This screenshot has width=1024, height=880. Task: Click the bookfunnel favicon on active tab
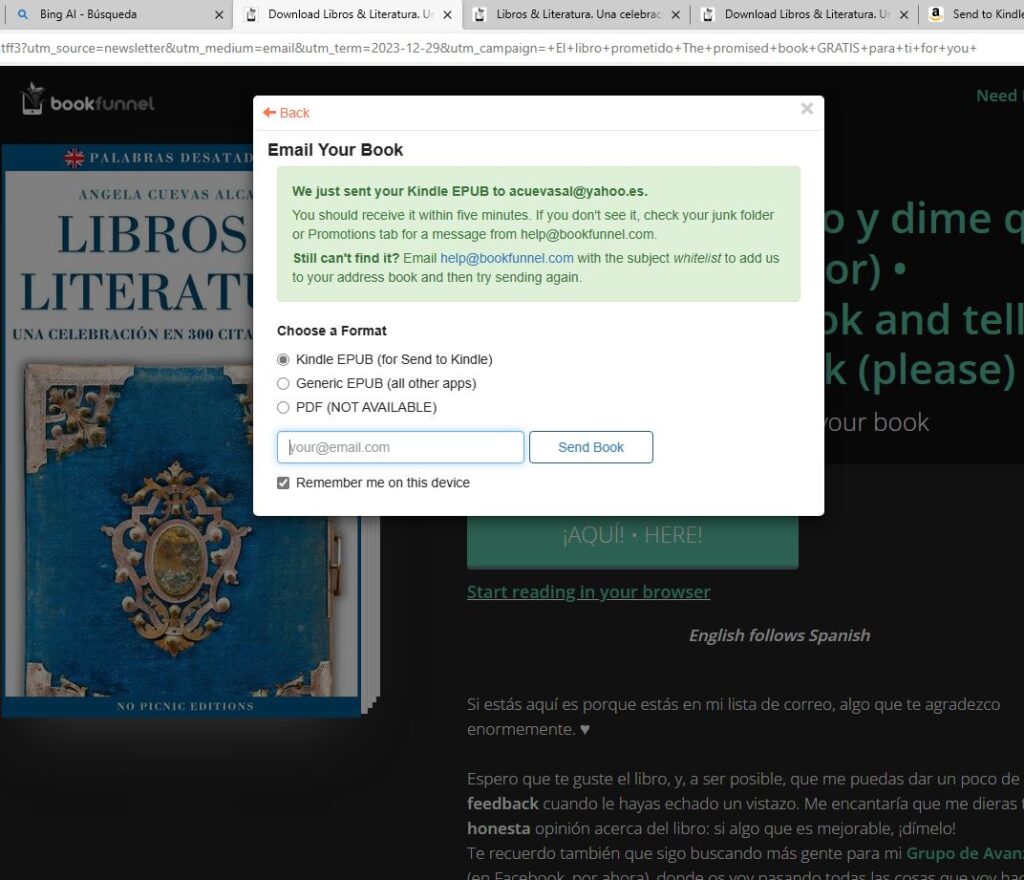point(251,14)
